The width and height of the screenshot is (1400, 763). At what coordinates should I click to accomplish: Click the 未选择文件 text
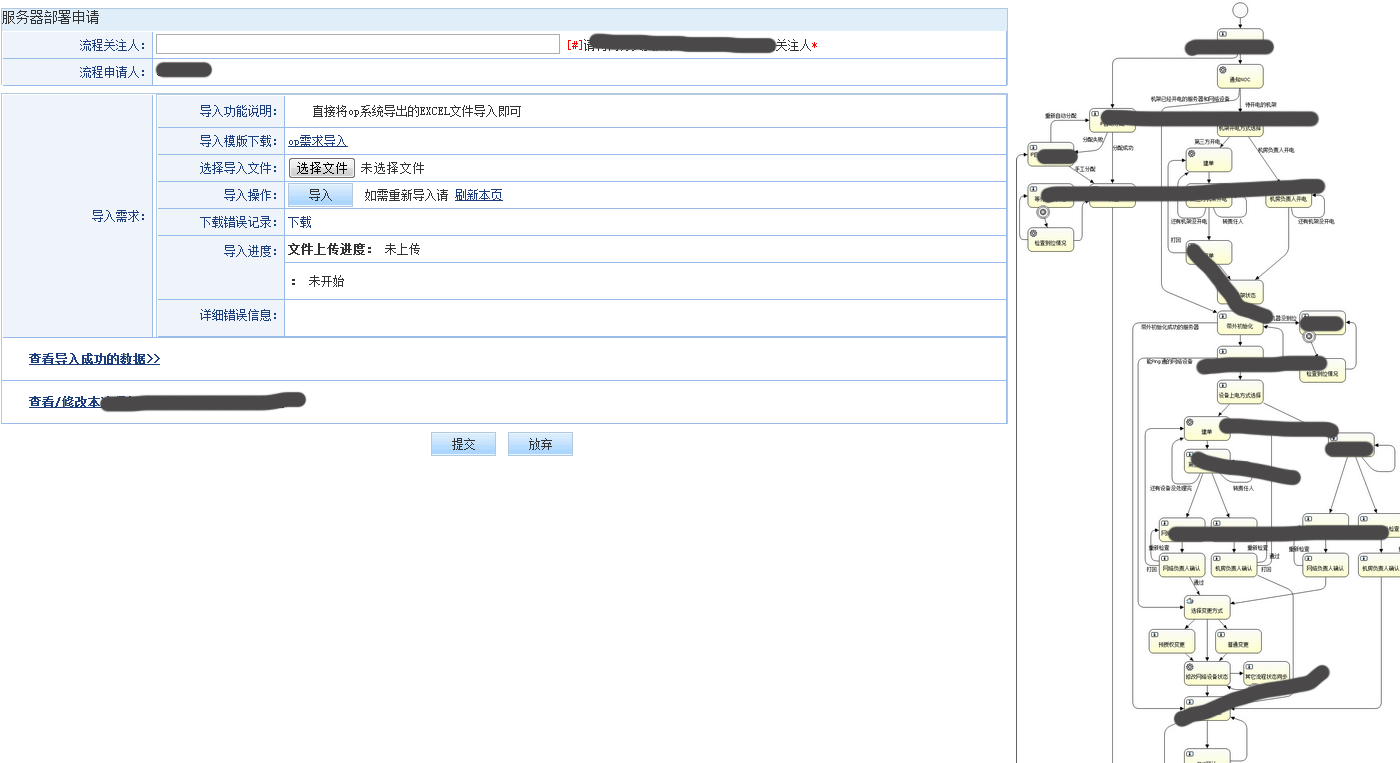(x=392, y=168)
